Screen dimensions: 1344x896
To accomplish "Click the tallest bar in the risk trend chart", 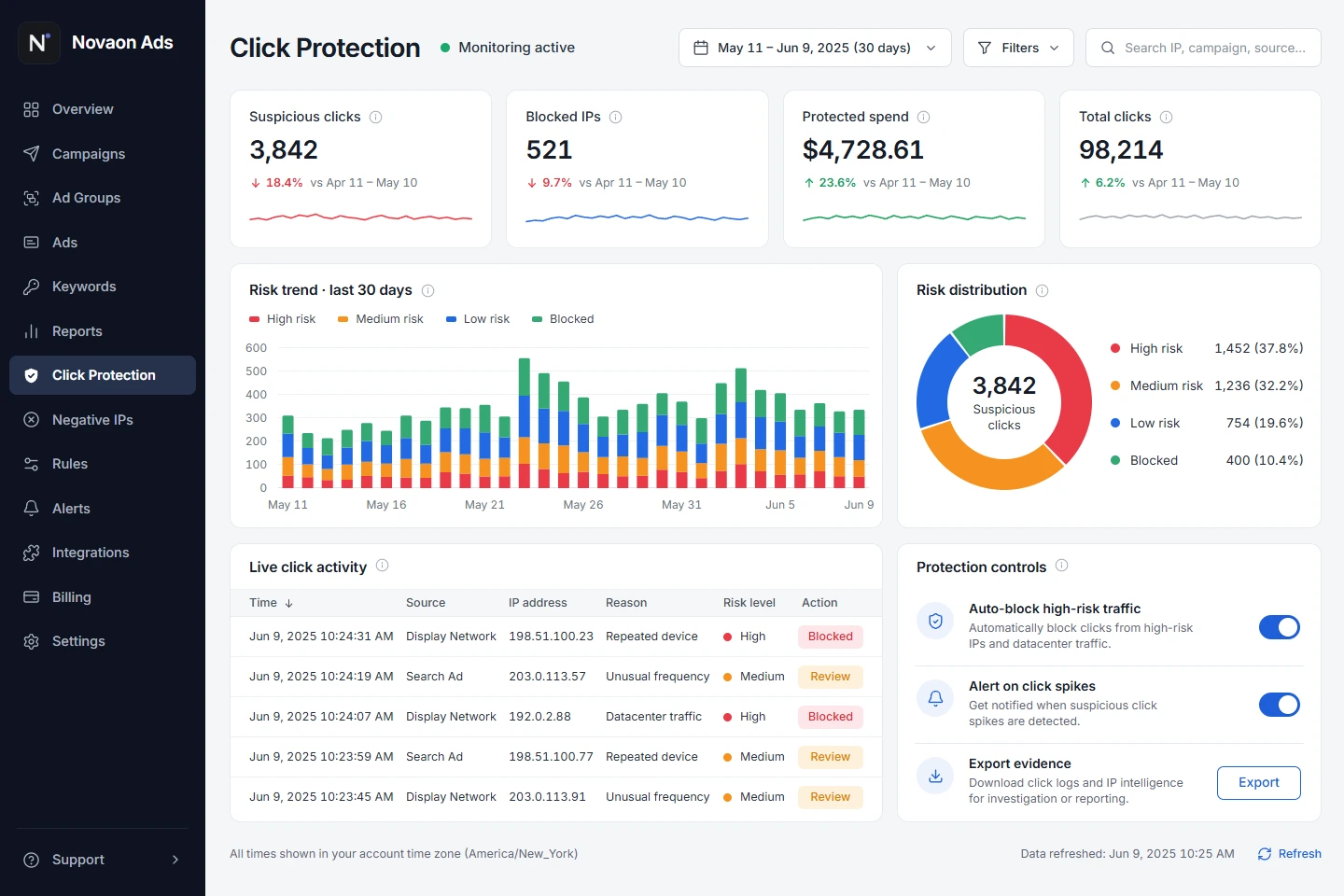I will pyautogui.click(x=525, y=423).
